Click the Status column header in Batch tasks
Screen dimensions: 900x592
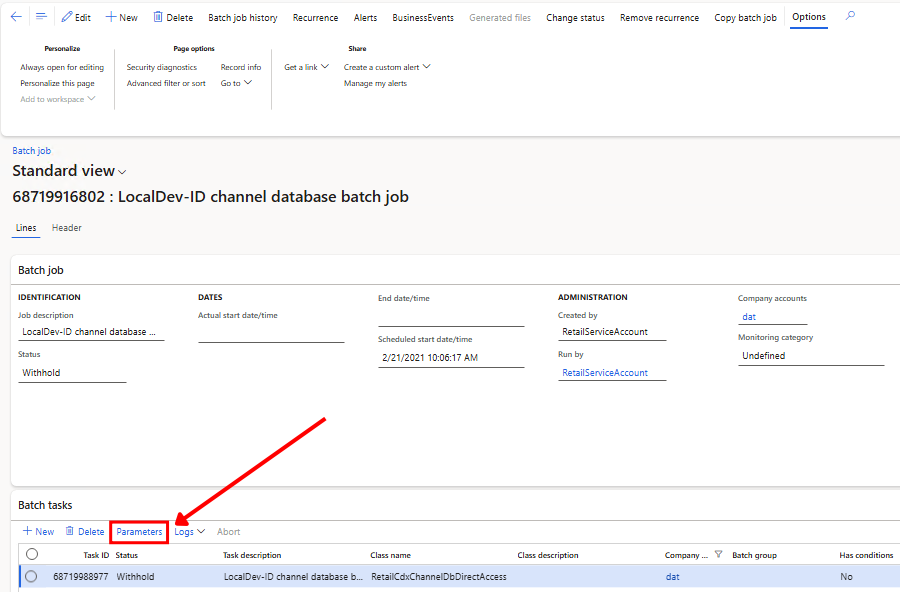(x=126, y=555)
